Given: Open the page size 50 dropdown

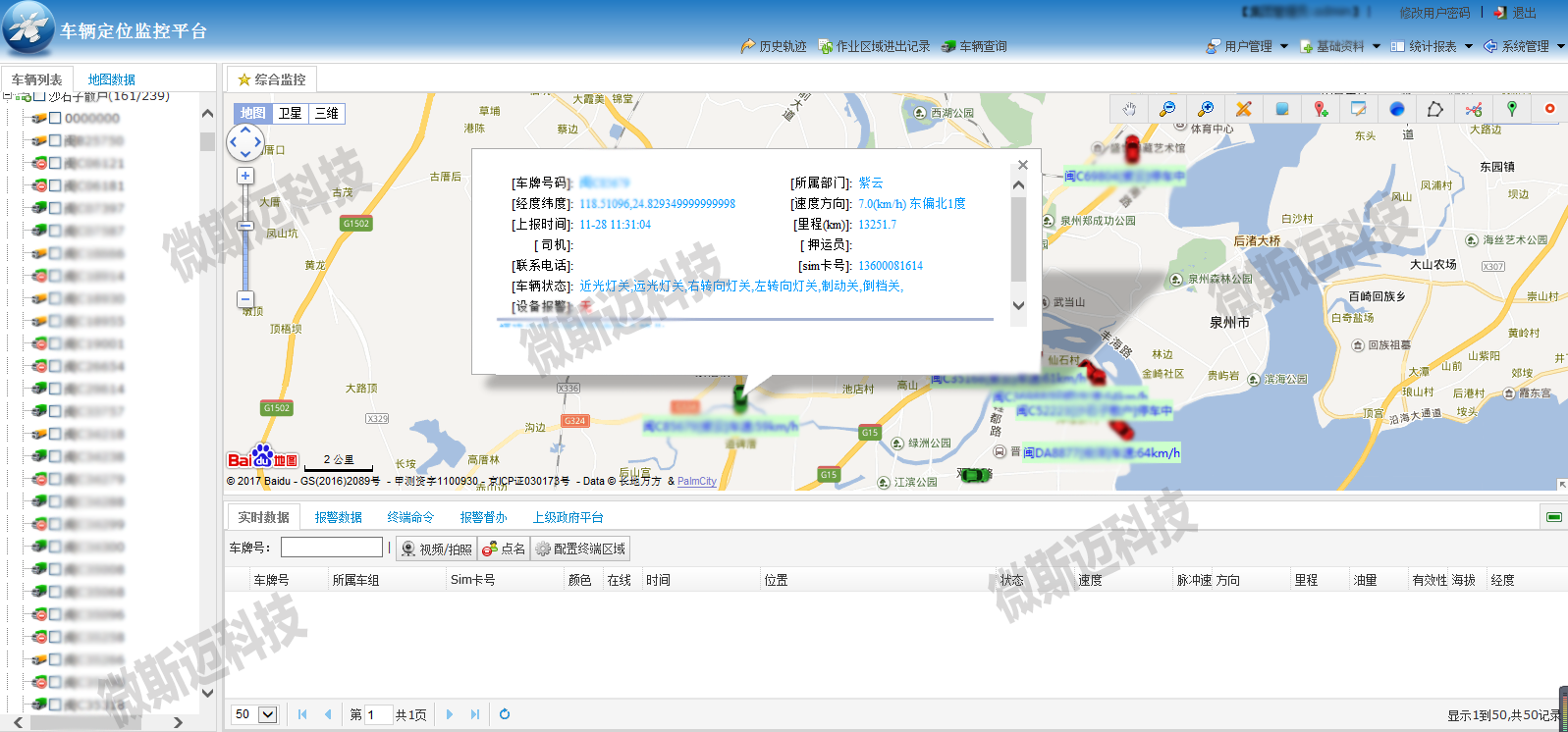Looking at the screenshot, I should pos(267,714).
